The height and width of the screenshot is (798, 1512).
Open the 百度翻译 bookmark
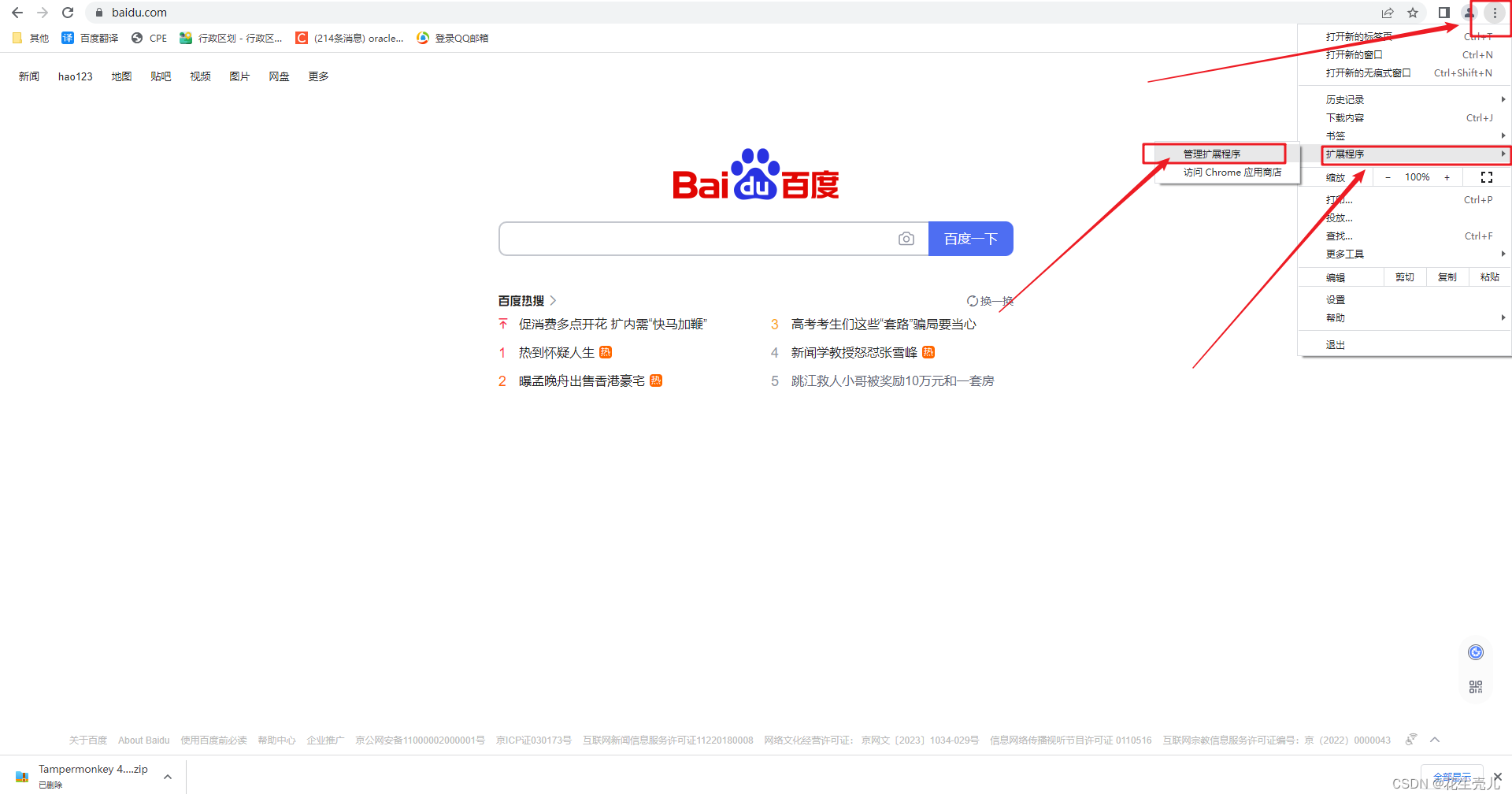90,38
